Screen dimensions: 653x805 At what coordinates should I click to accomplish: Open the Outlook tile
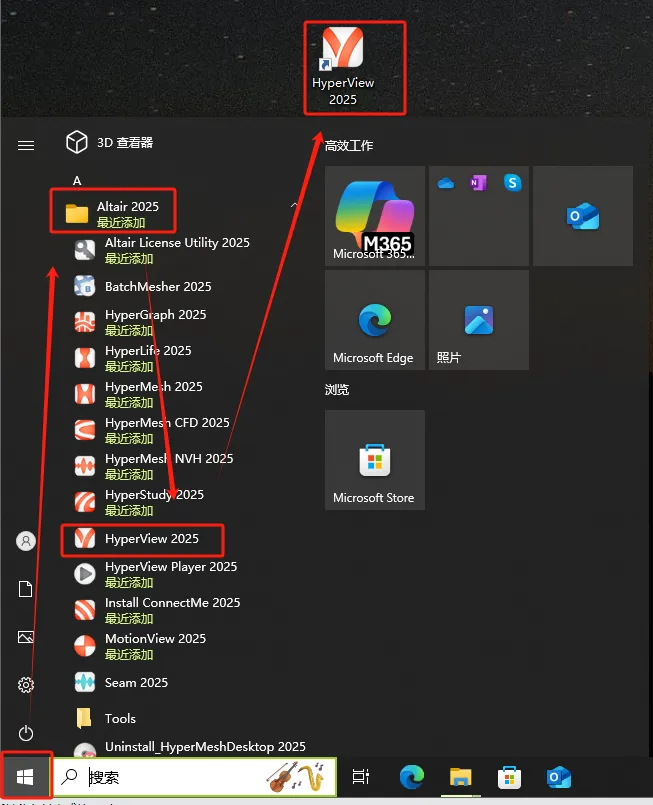point(583,216)
